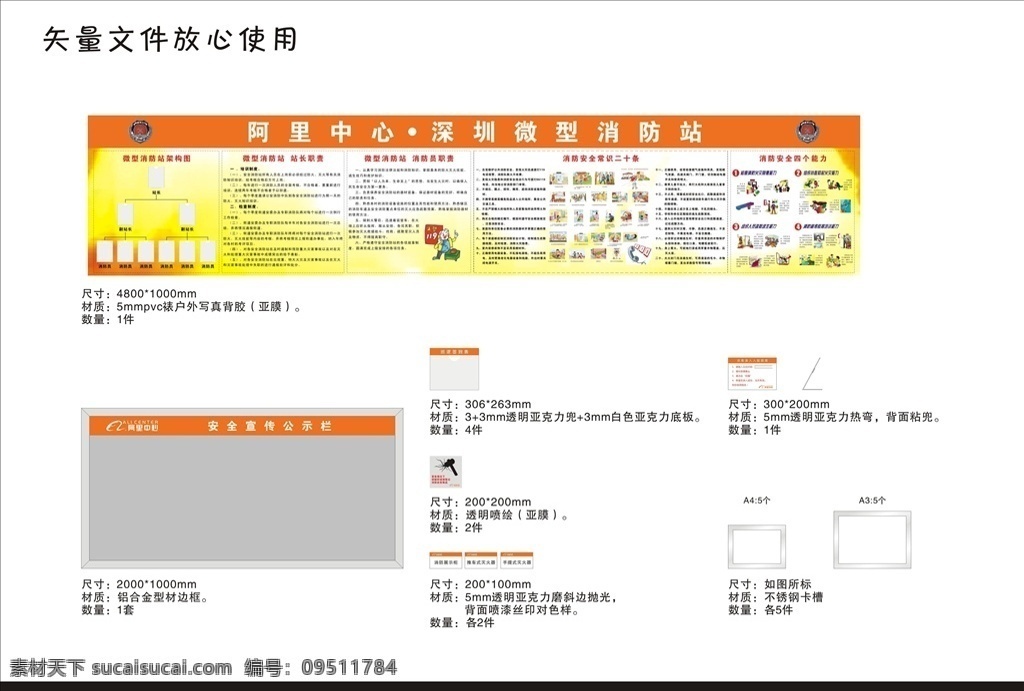This screenshot has width=1024, height=691.
Task: Click the label A4:5个
Action: 757,500
